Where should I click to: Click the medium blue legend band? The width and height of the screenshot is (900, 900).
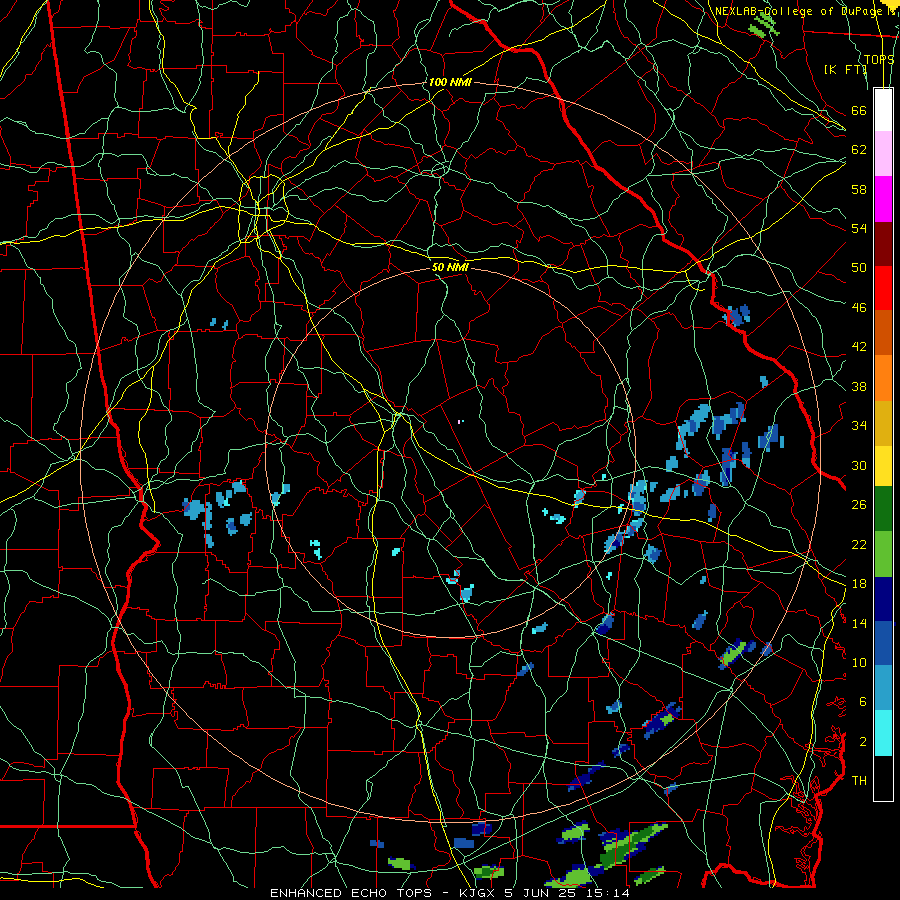[883, 643]
